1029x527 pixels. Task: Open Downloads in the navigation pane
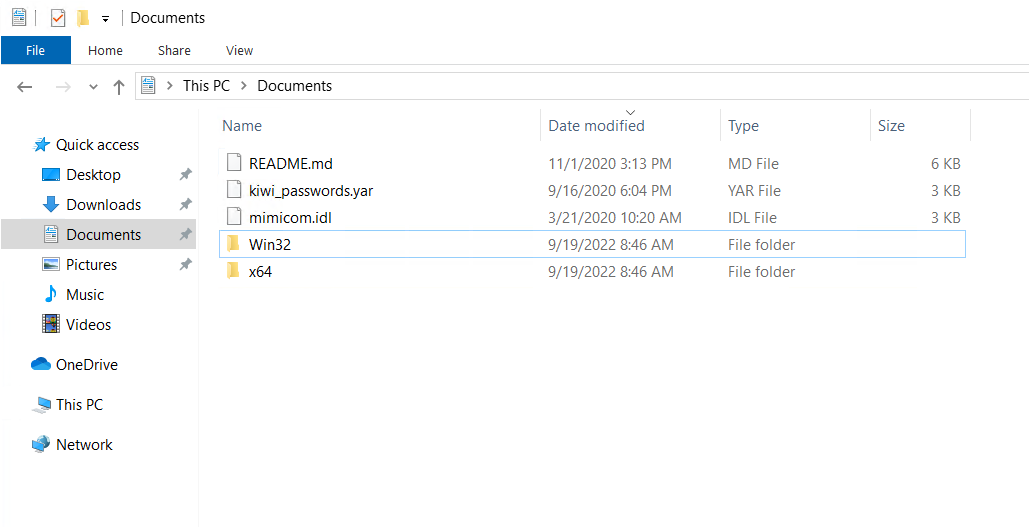tap(104, 205)
